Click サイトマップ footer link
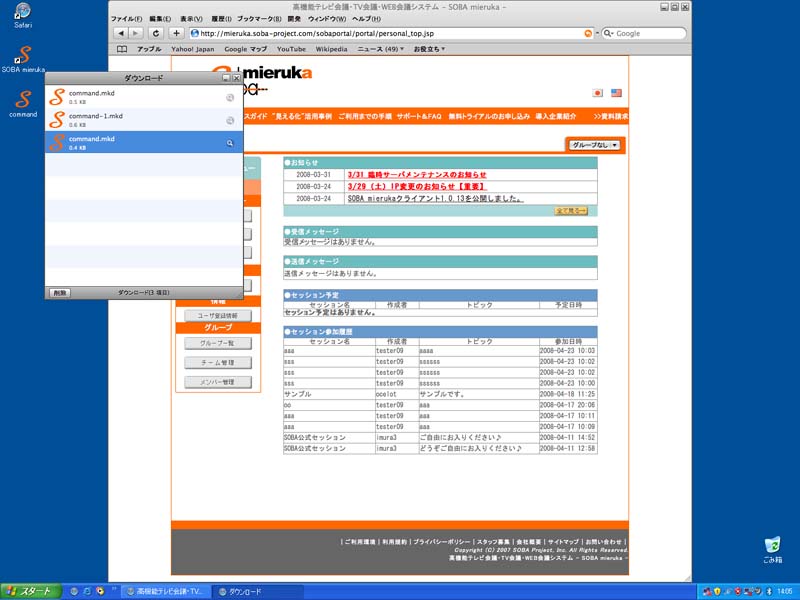Image resolution: width=800 pixels, height=600 pixels. click(x=563, y=542)
